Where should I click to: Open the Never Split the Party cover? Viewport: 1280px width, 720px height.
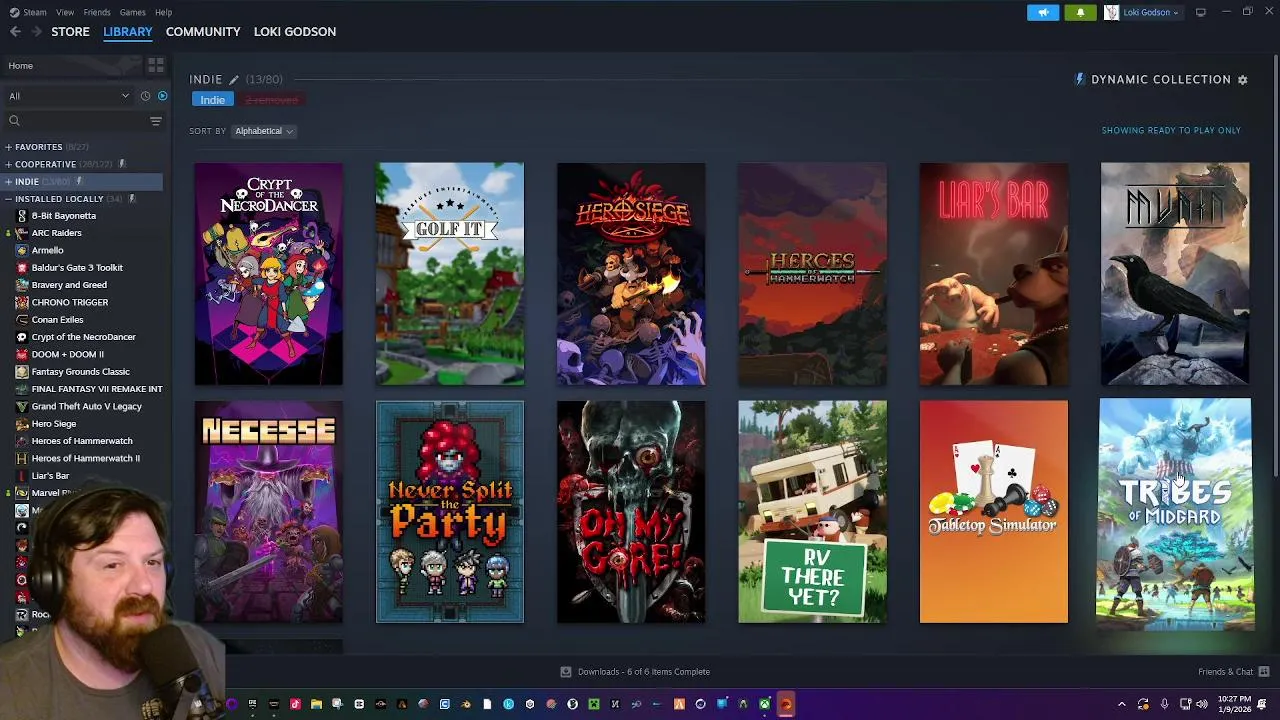449,512
